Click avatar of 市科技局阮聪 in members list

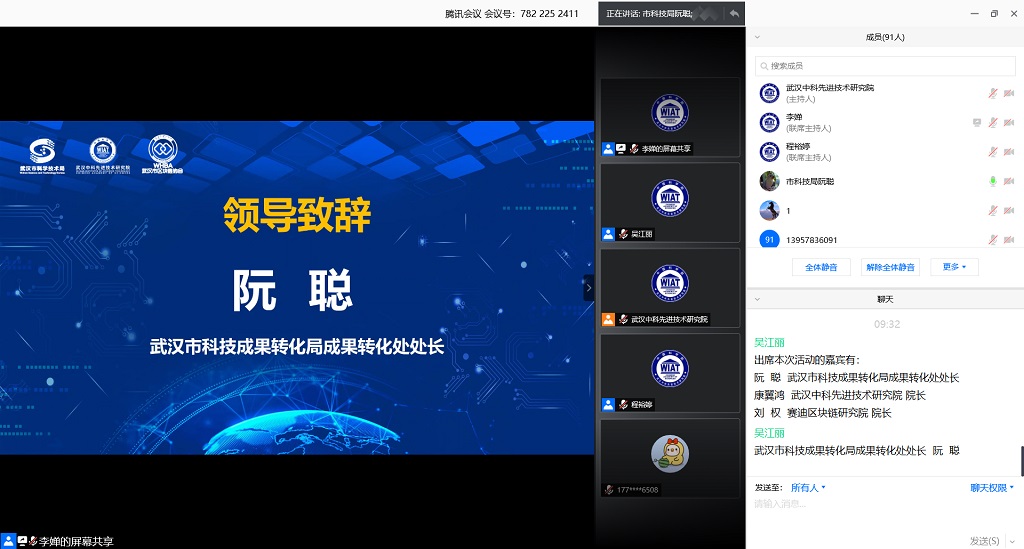(x=769, y=181)
